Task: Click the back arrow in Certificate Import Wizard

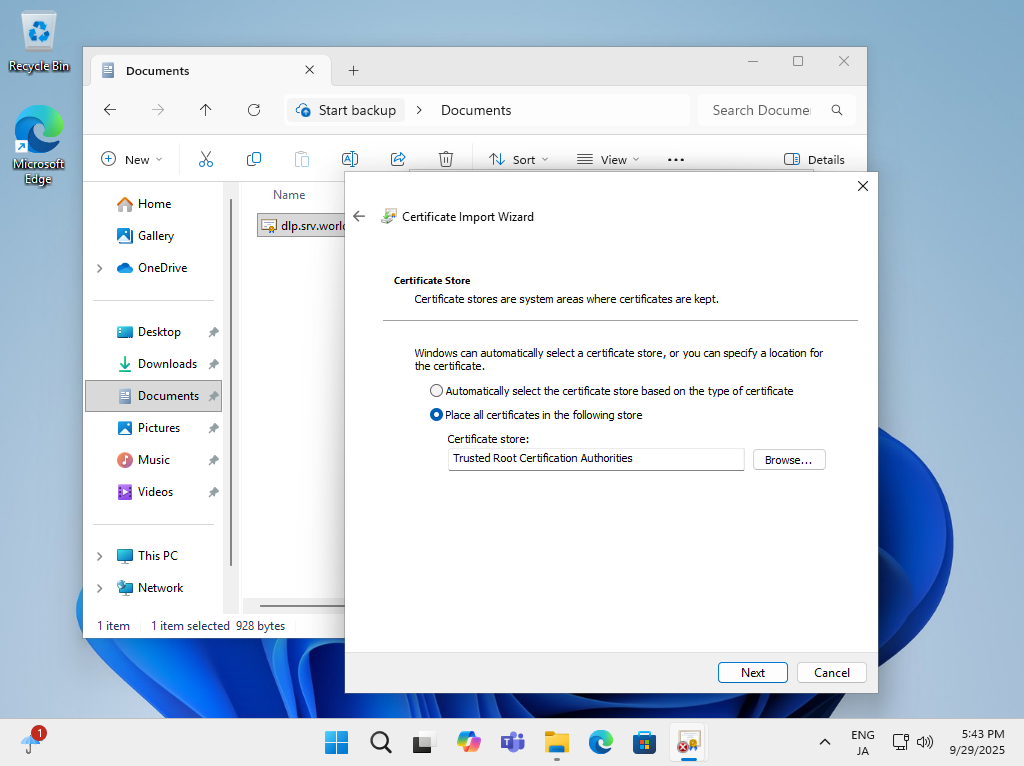Action: pyautogui.click(x=359, y=216)
